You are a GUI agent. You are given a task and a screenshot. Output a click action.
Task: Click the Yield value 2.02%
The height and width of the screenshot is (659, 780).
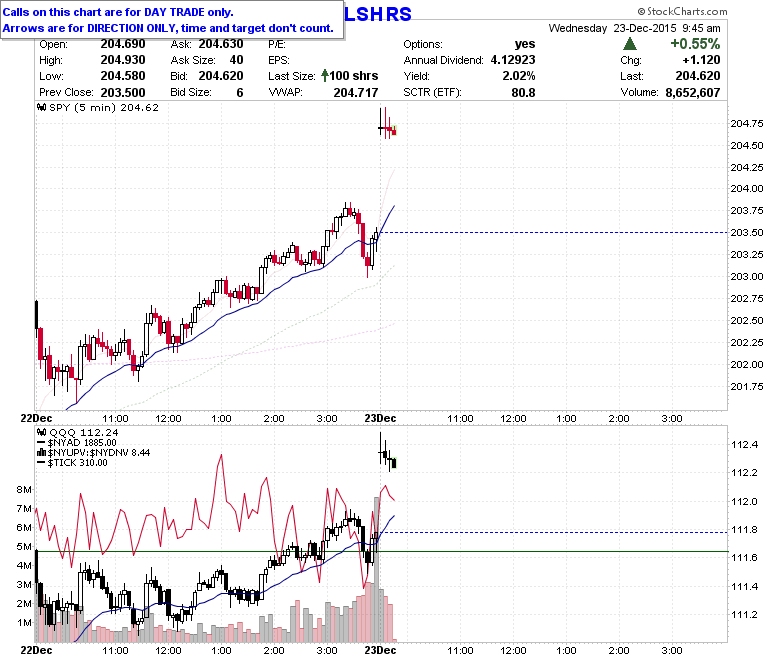(519, 76)
